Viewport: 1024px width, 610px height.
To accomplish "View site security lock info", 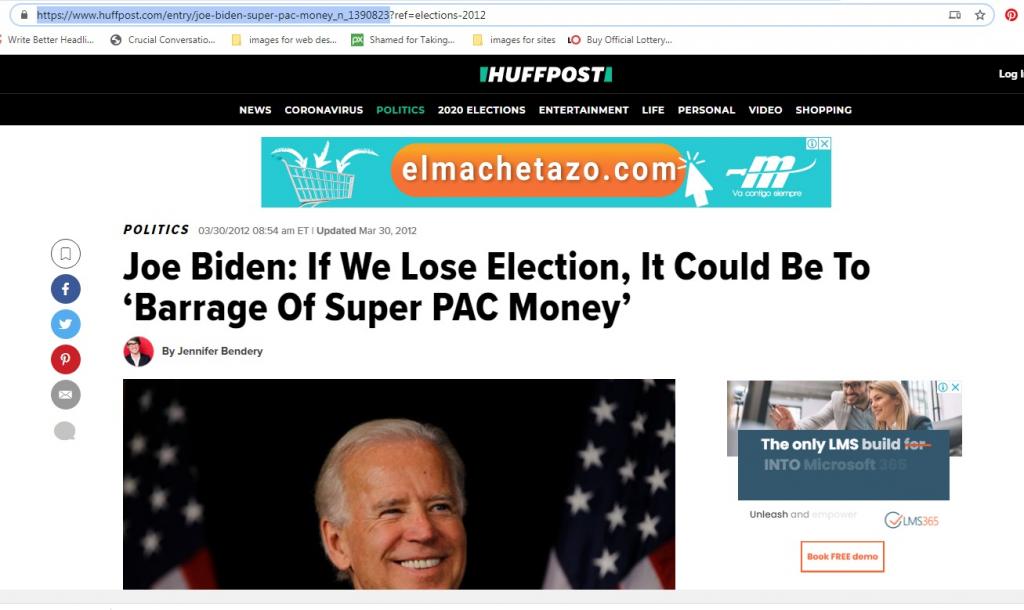I will pyautogui.click(x=24, y=14).
